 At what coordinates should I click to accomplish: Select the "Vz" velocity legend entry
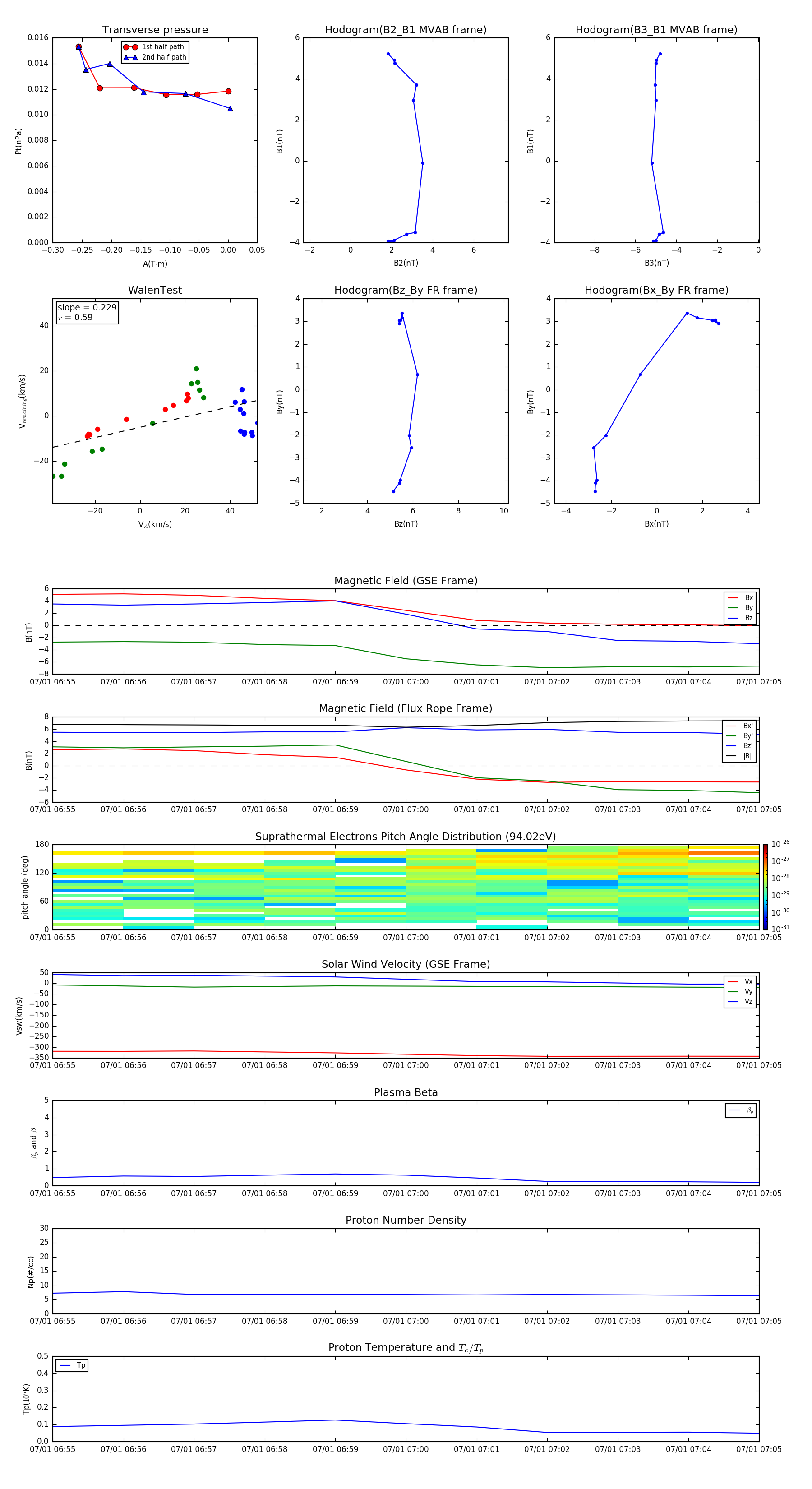740,1001
